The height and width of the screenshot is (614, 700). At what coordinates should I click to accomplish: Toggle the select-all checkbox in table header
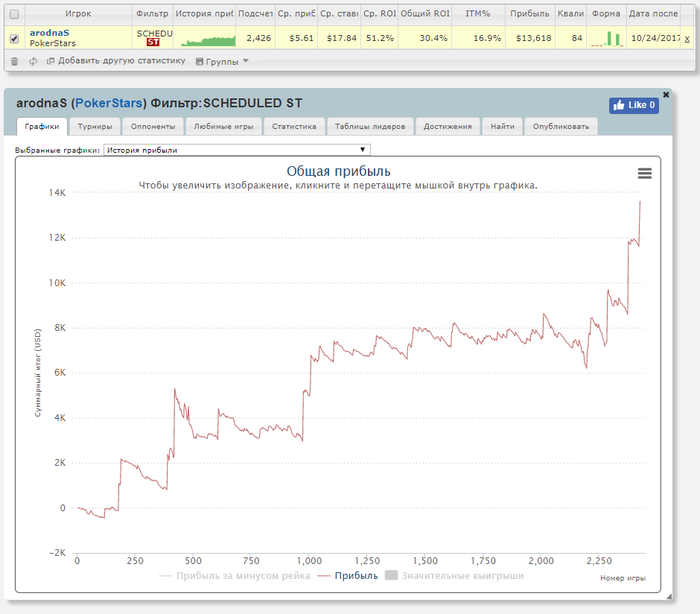tap(14, 14)
